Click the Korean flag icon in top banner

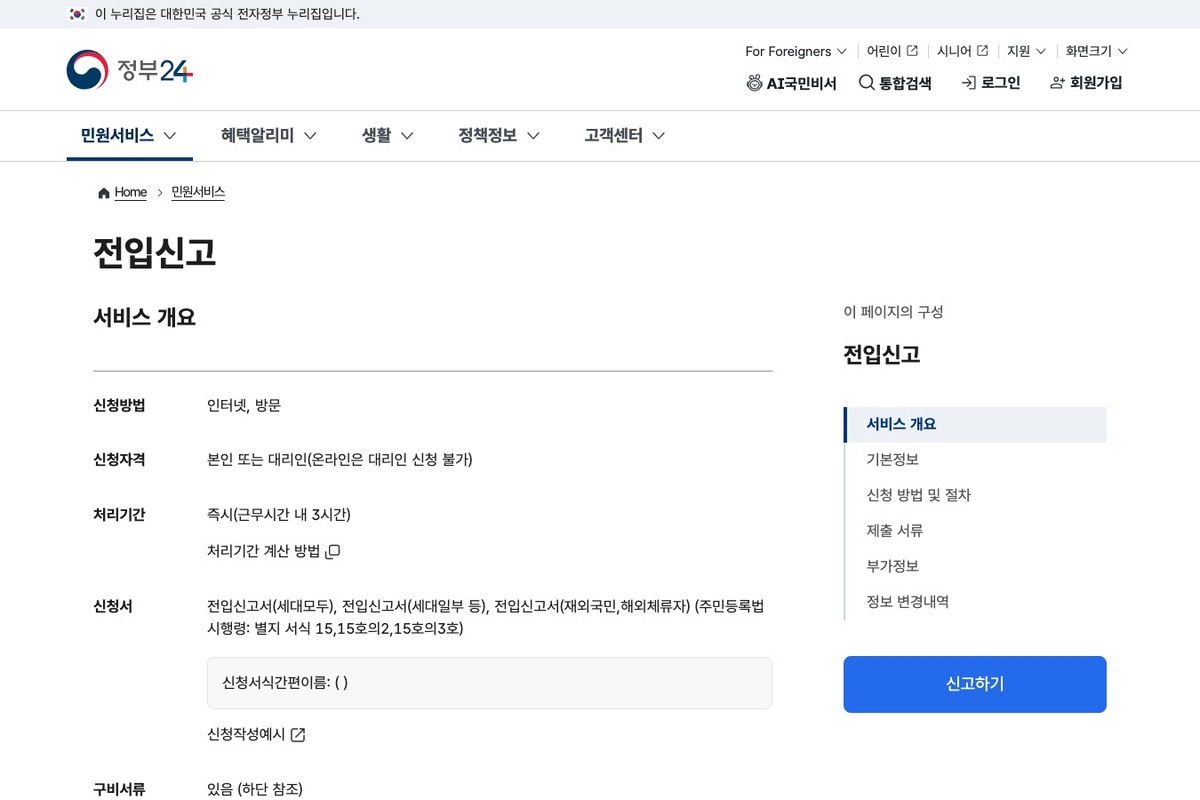(x=77, y=14)
